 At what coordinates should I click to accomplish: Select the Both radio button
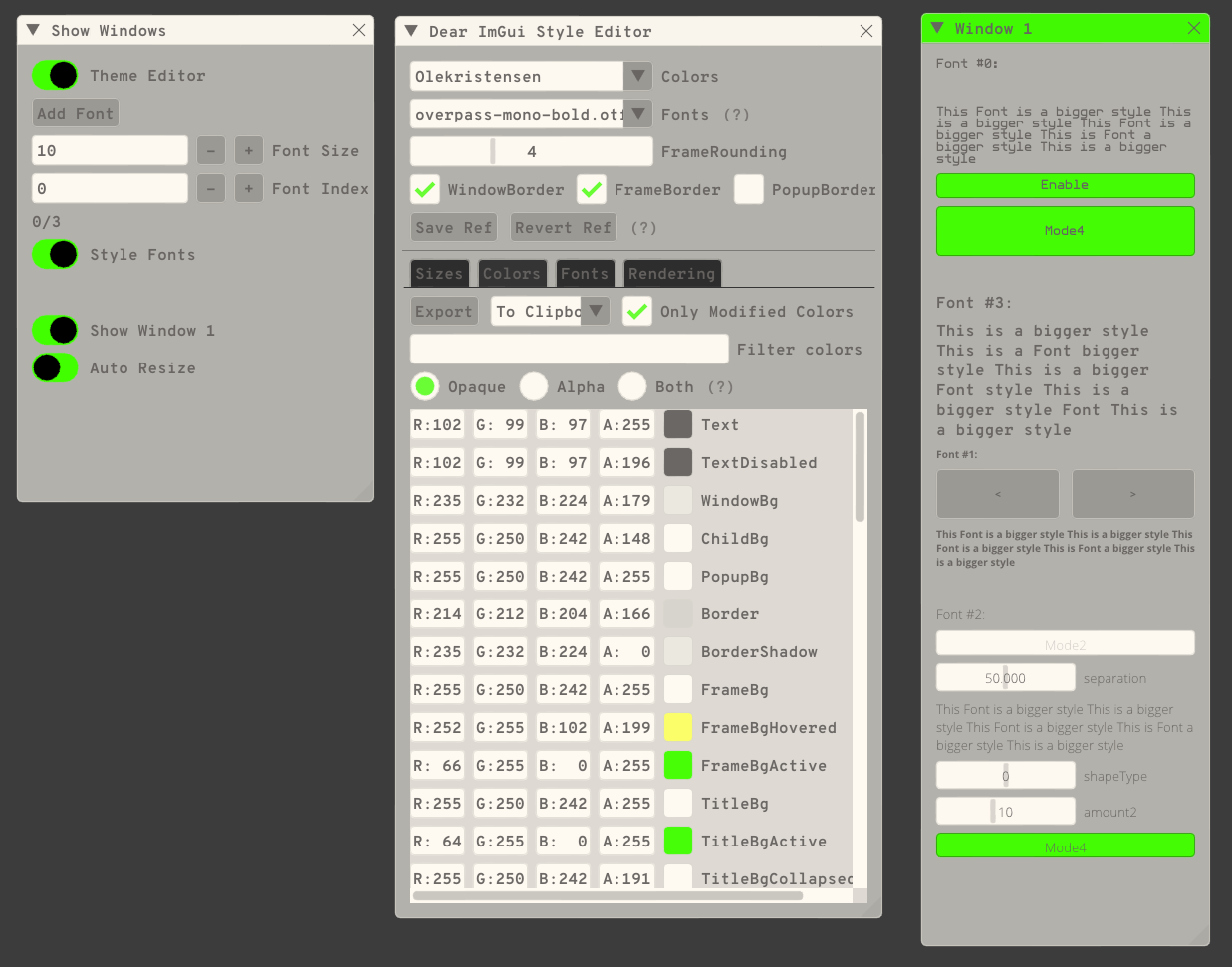click(632, 386)
